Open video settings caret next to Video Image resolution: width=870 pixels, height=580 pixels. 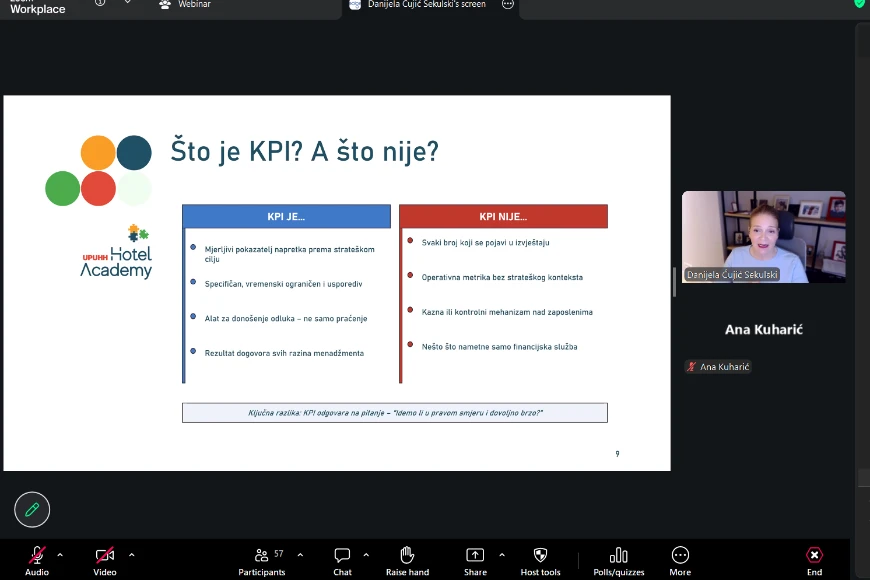coord(131,554)
